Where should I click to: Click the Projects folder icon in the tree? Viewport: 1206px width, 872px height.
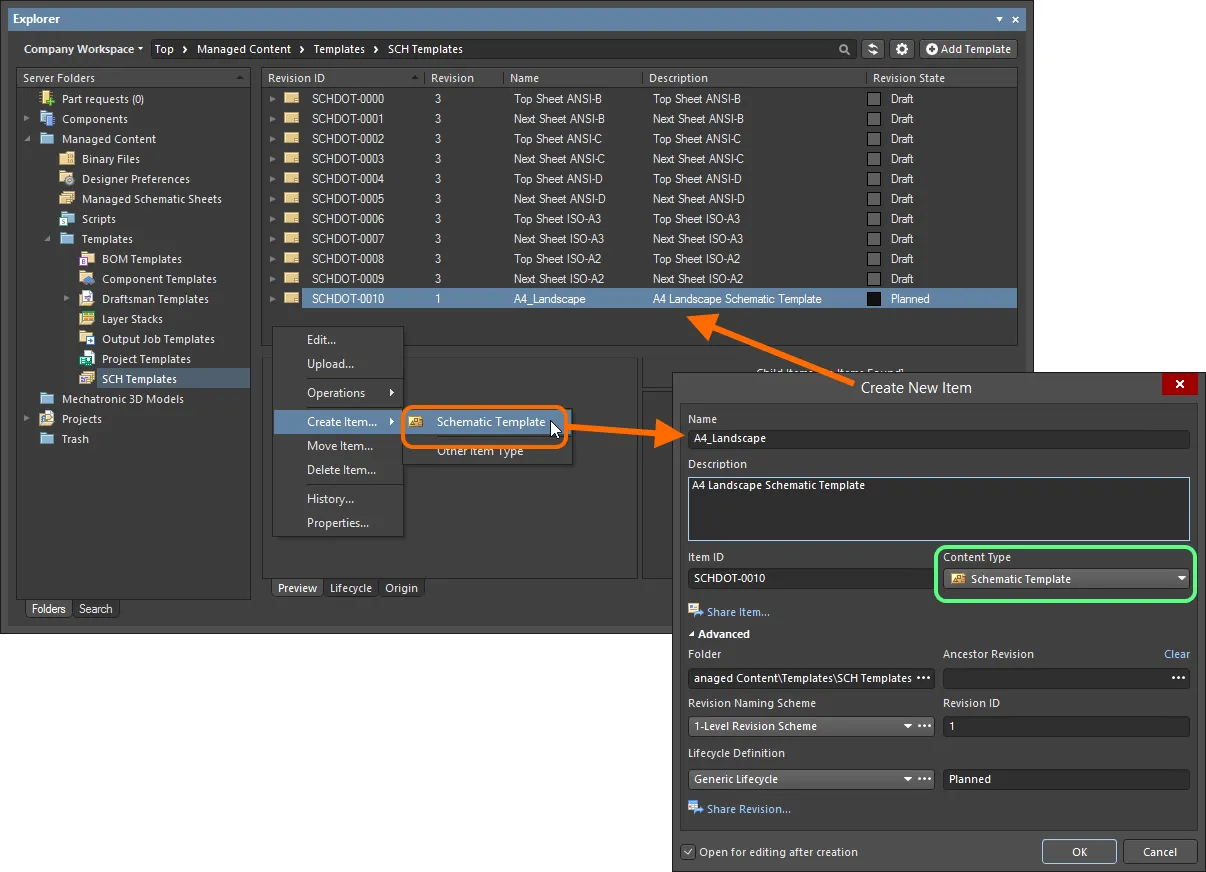(x=47, y=419)
